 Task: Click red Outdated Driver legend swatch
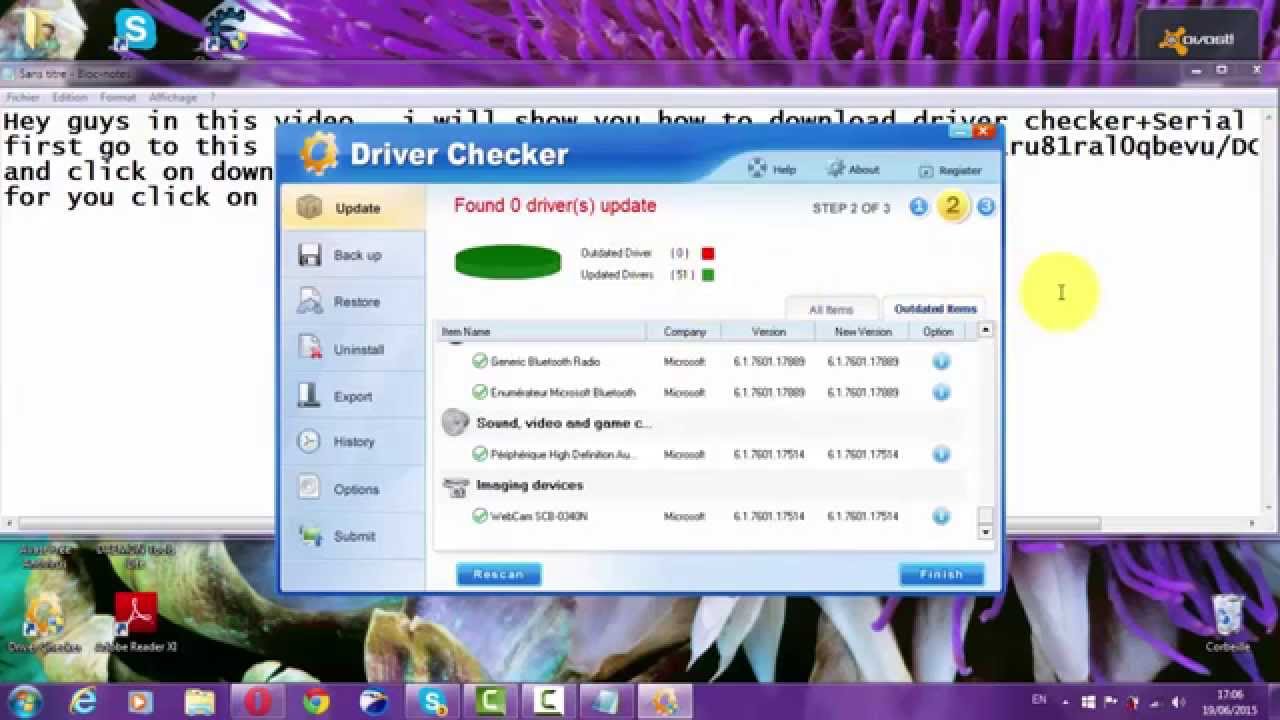[708, 254]
